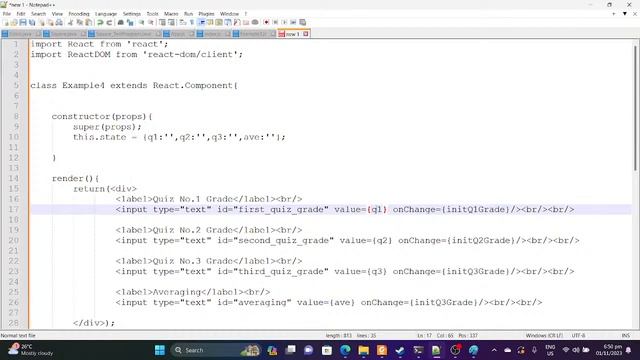Click 'Ln : 17' position in status bar

(x=424, y=336)
